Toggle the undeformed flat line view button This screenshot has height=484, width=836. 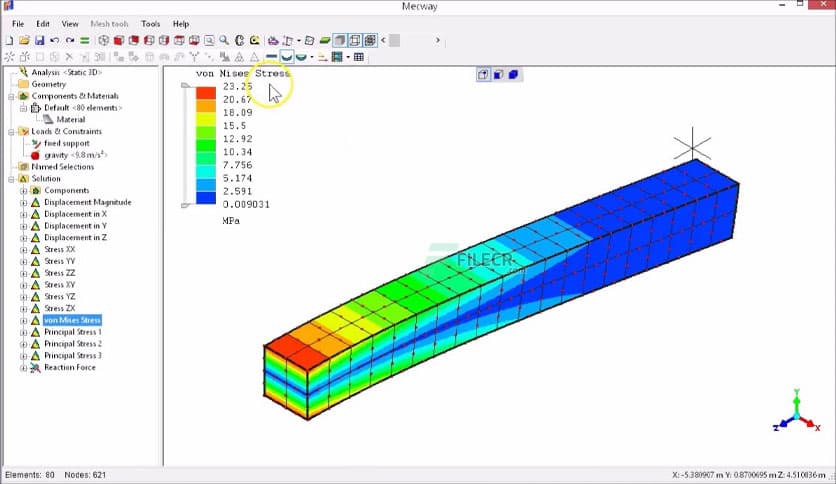tap(271, 57)
